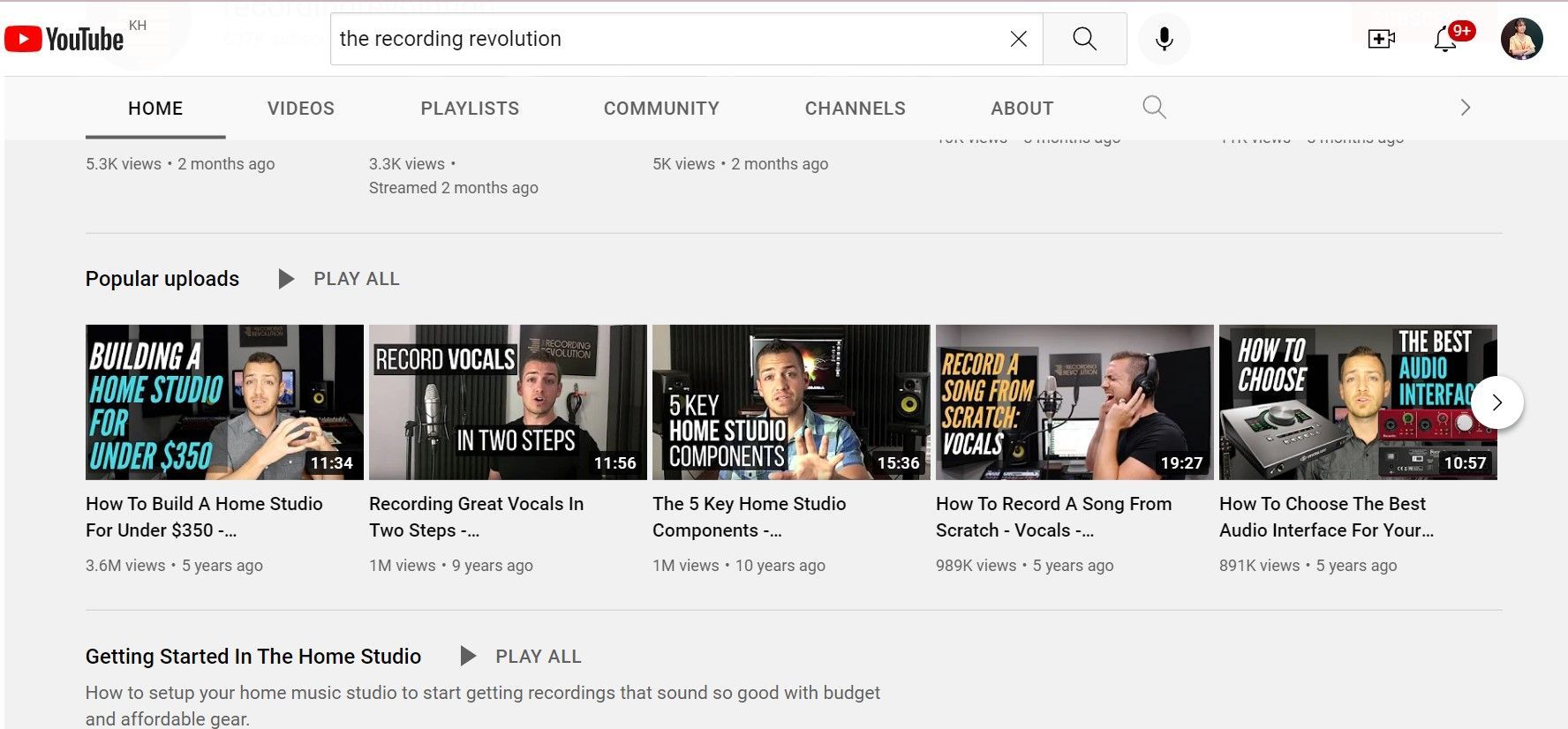Viewport: 1568px width, 729px height.
Task: Click '989K views' text
Action: pos(976,566)
